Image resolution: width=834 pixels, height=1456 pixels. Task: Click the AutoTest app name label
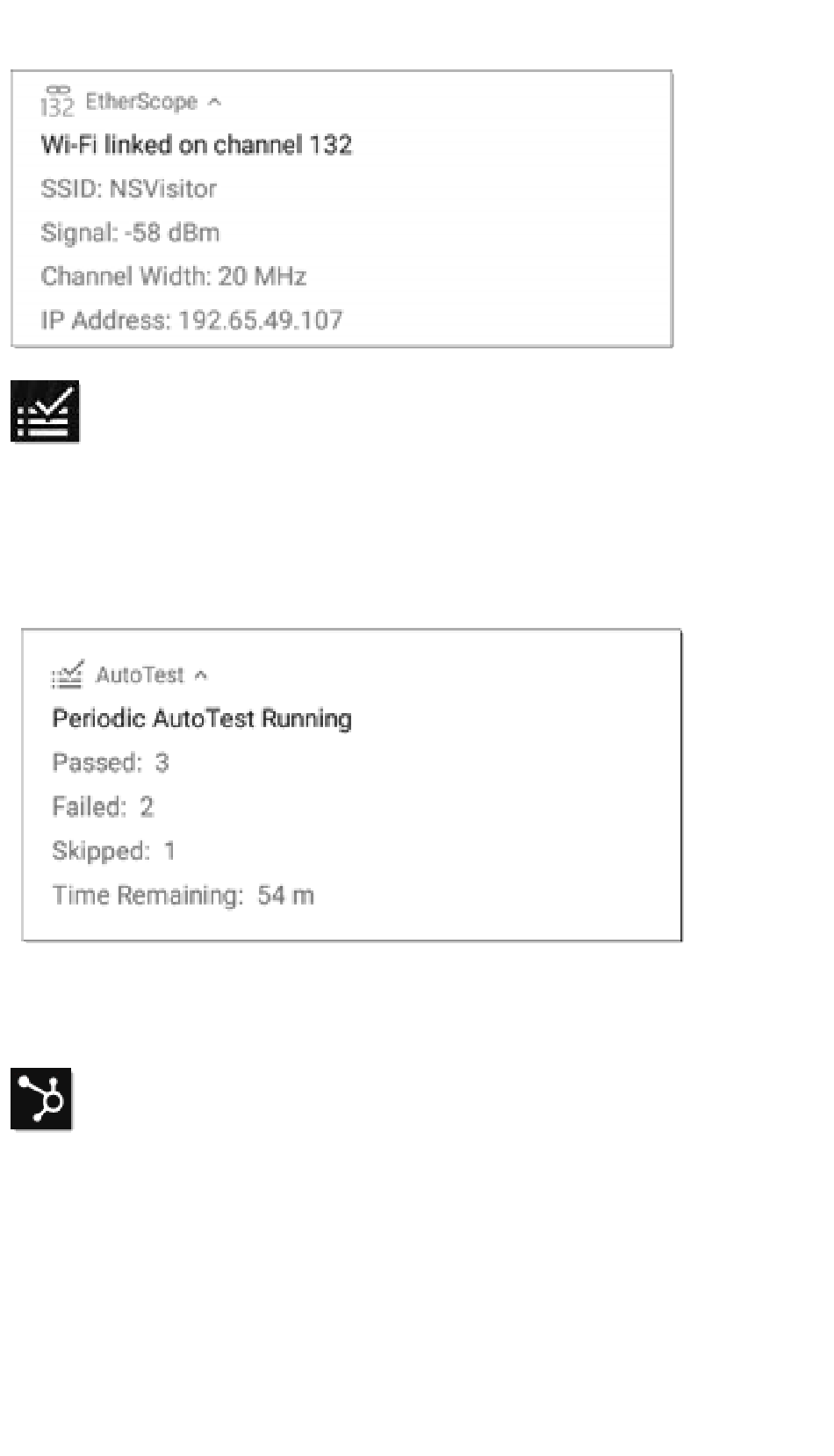(x=140, y=674)
